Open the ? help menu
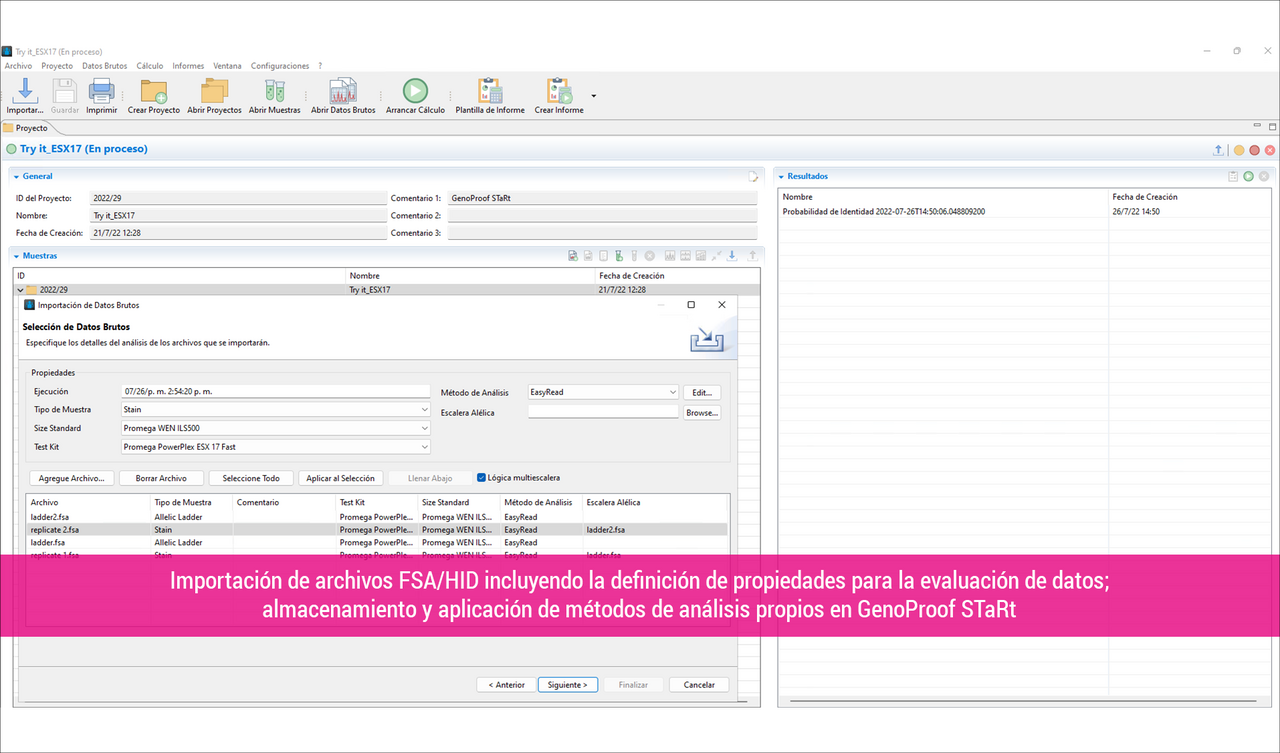The height and width of the screenshot is (753, 1280). [320, 66]
